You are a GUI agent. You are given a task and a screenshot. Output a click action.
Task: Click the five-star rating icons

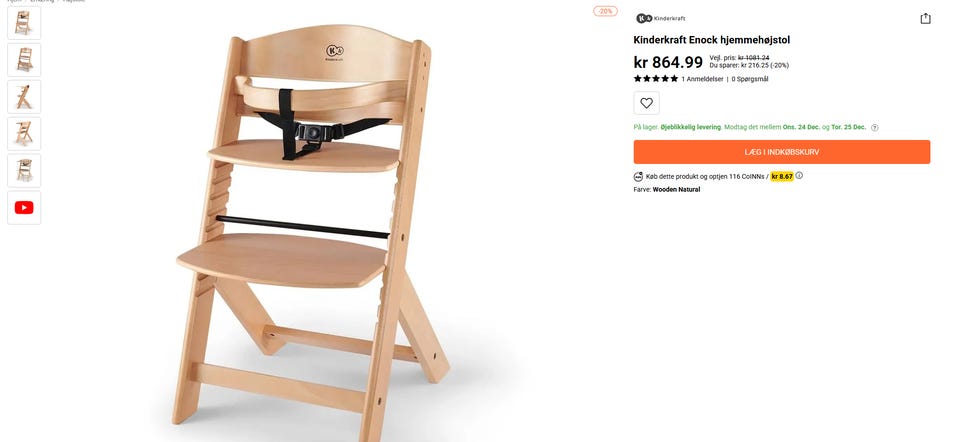click(656, 78)
